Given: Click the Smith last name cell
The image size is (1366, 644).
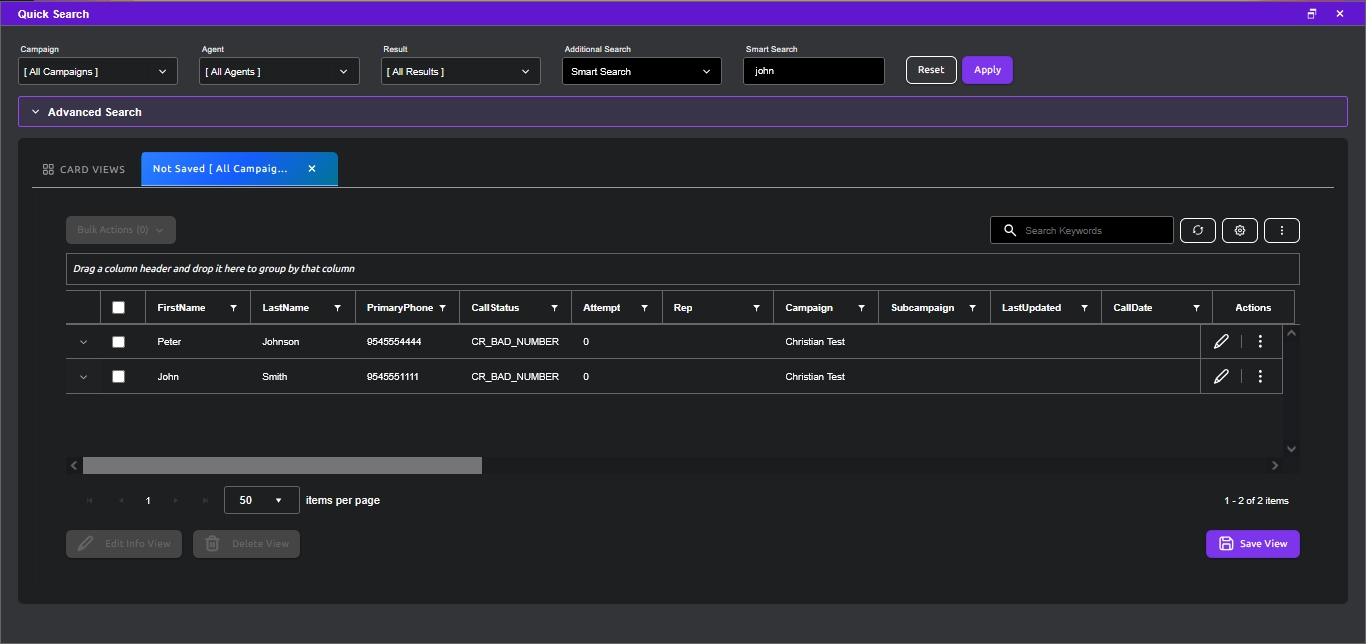Looking at the screenshot, I should click(x=275, y=377).
